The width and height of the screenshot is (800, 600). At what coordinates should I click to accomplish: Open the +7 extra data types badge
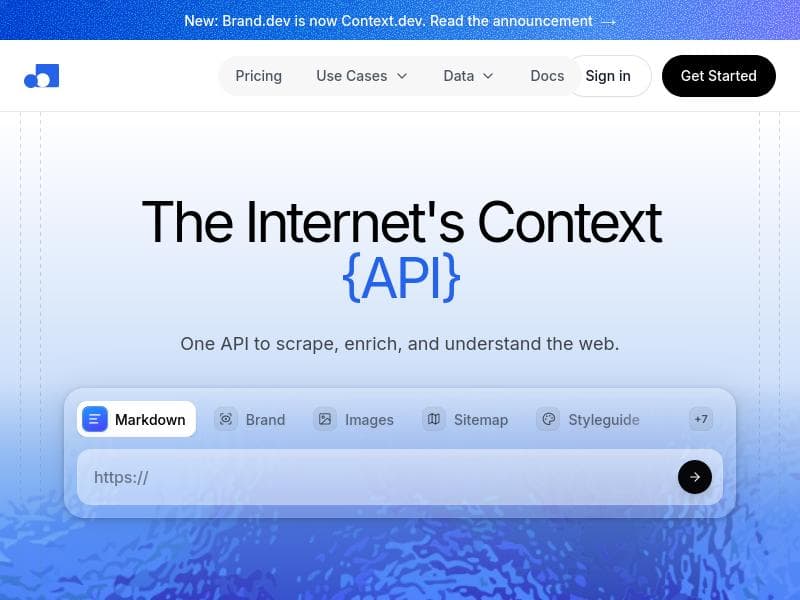point(701,419)
